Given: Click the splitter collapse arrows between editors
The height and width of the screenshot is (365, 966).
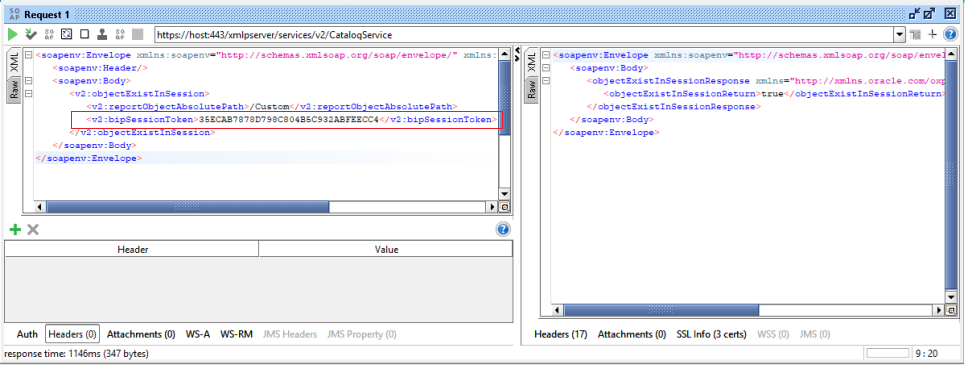Looking at the screenshot, I should click(x=516, y=55).
